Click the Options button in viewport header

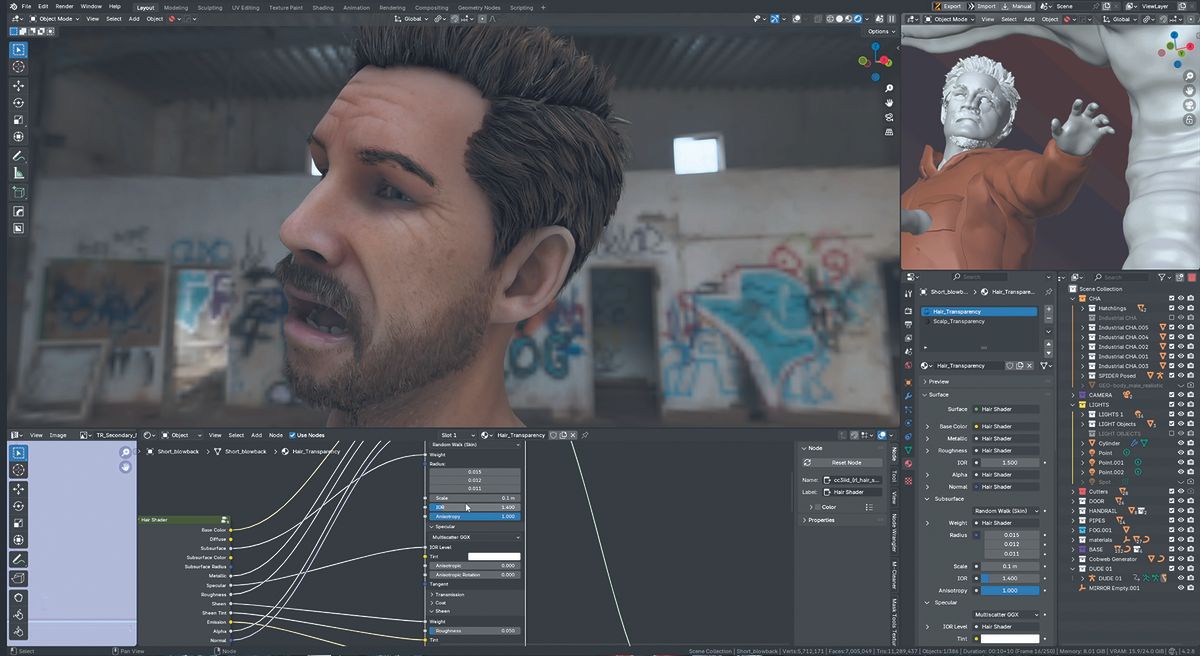(880, 31)
